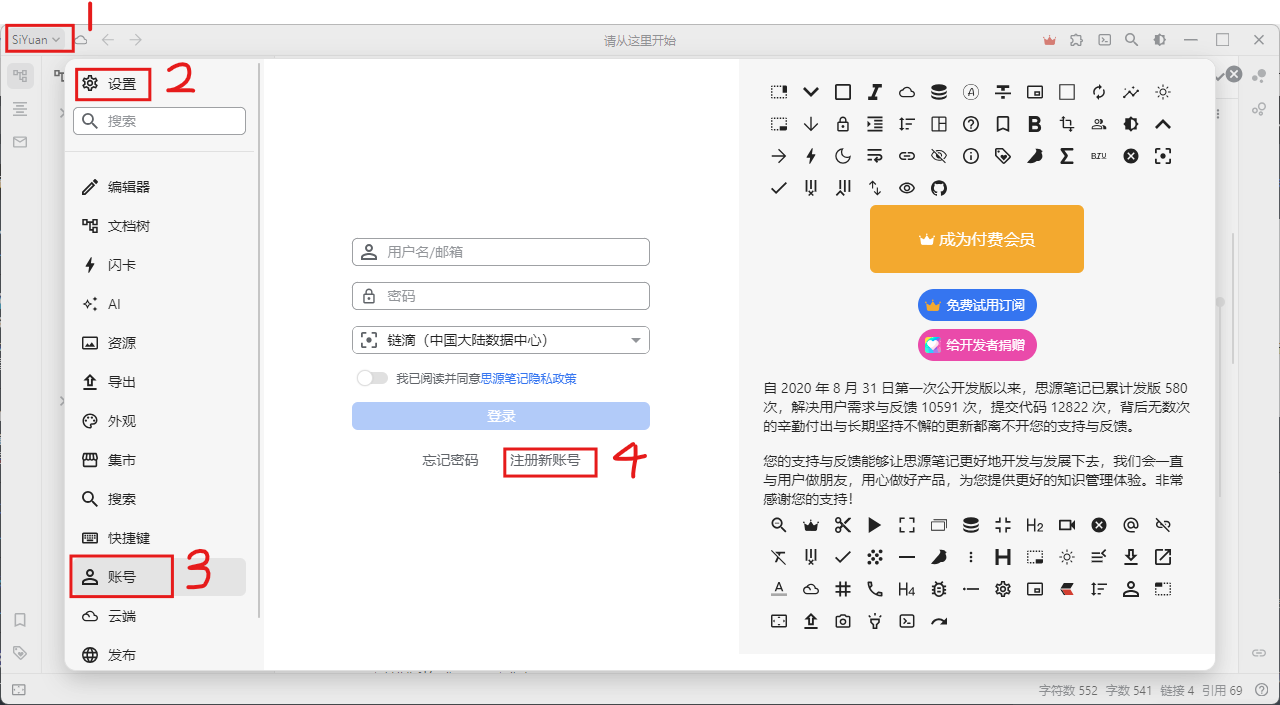Image resolution: width=1280 pixels, height=705 pixels.
Task: Open the tag dock icon
Action: click(20, 652)
